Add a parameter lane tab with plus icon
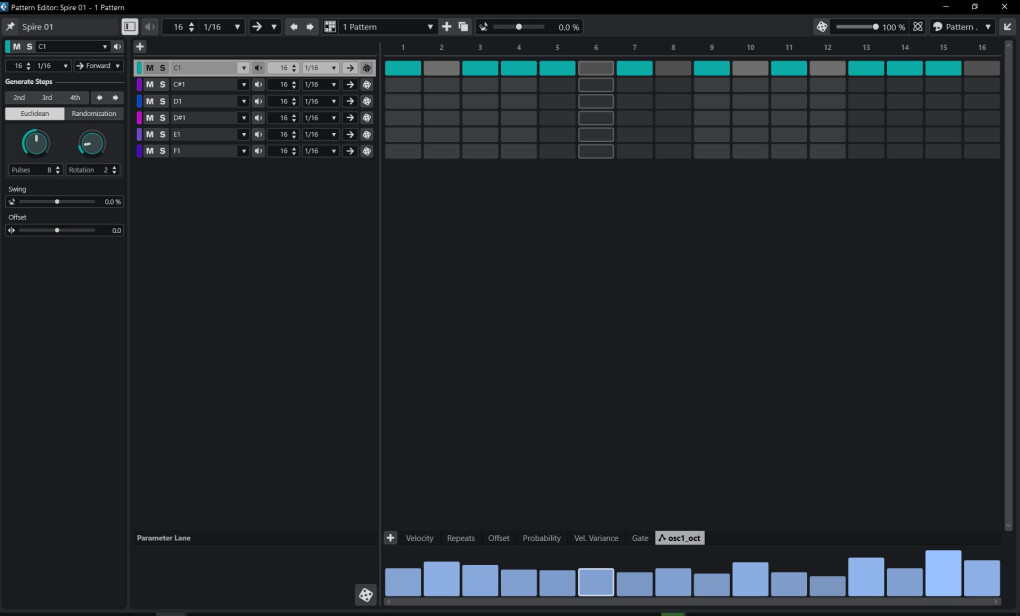1020x616 pixels. 390,538
